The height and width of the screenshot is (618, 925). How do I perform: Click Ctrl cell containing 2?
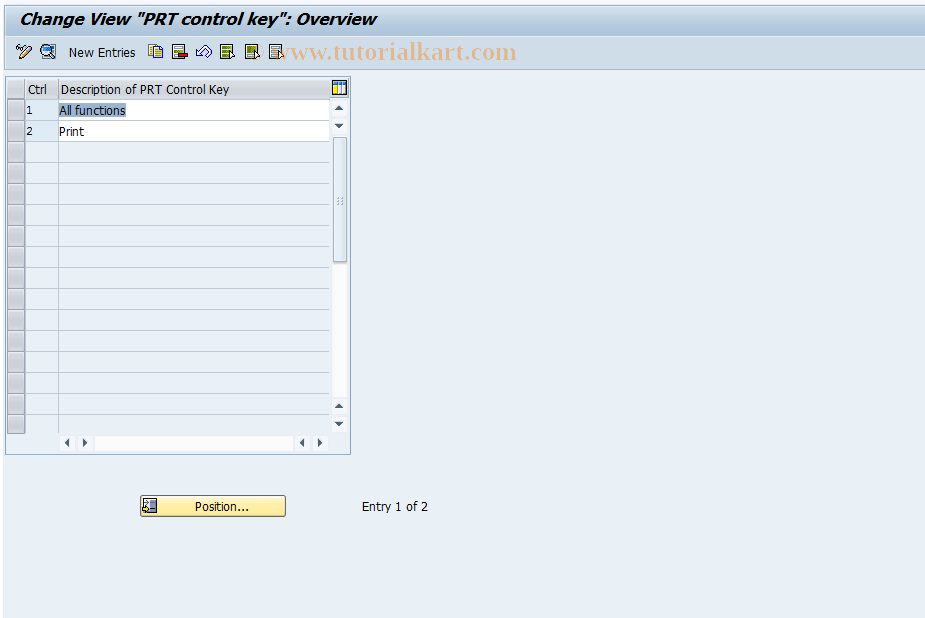tap(41, 132)
